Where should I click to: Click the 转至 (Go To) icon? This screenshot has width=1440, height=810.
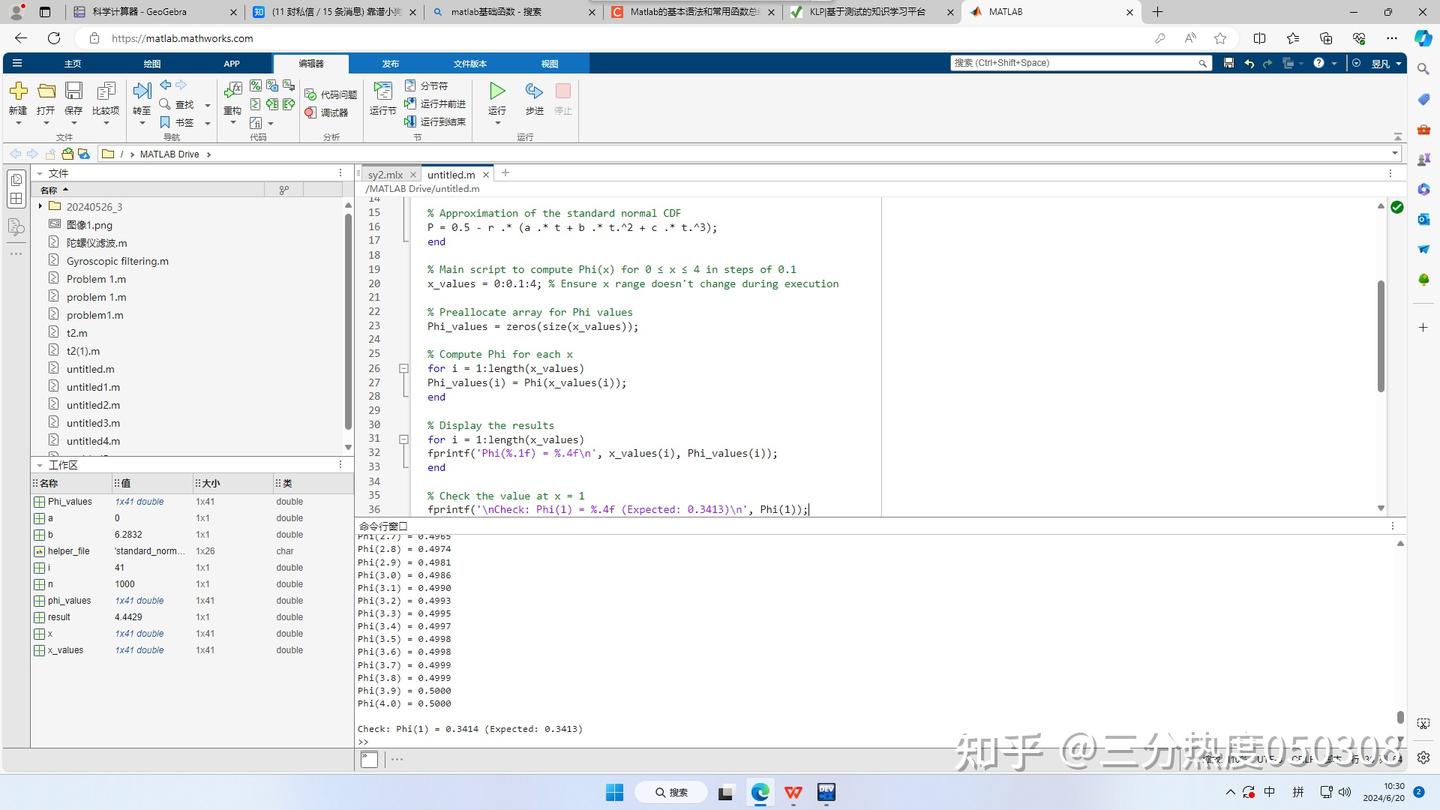pos(142,91)
